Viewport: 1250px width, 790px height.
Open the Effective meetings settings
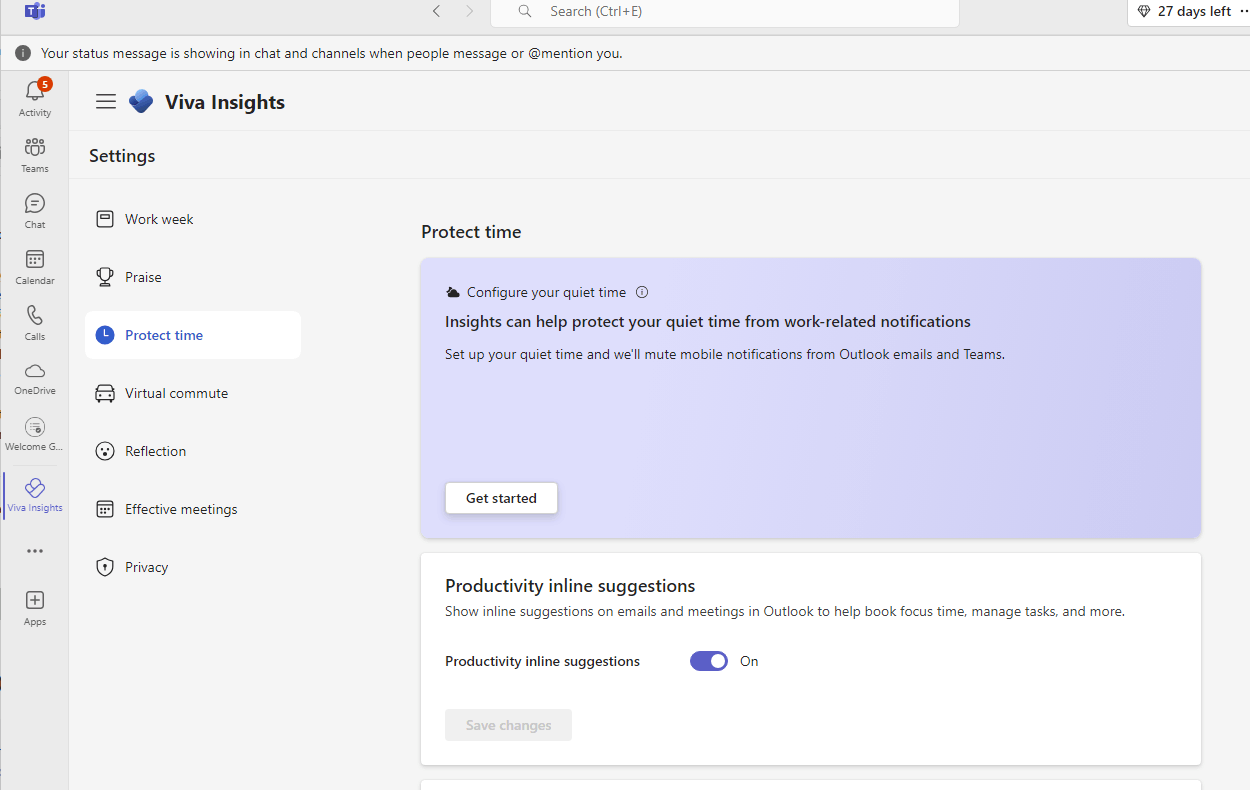click(x=181, y=509)
